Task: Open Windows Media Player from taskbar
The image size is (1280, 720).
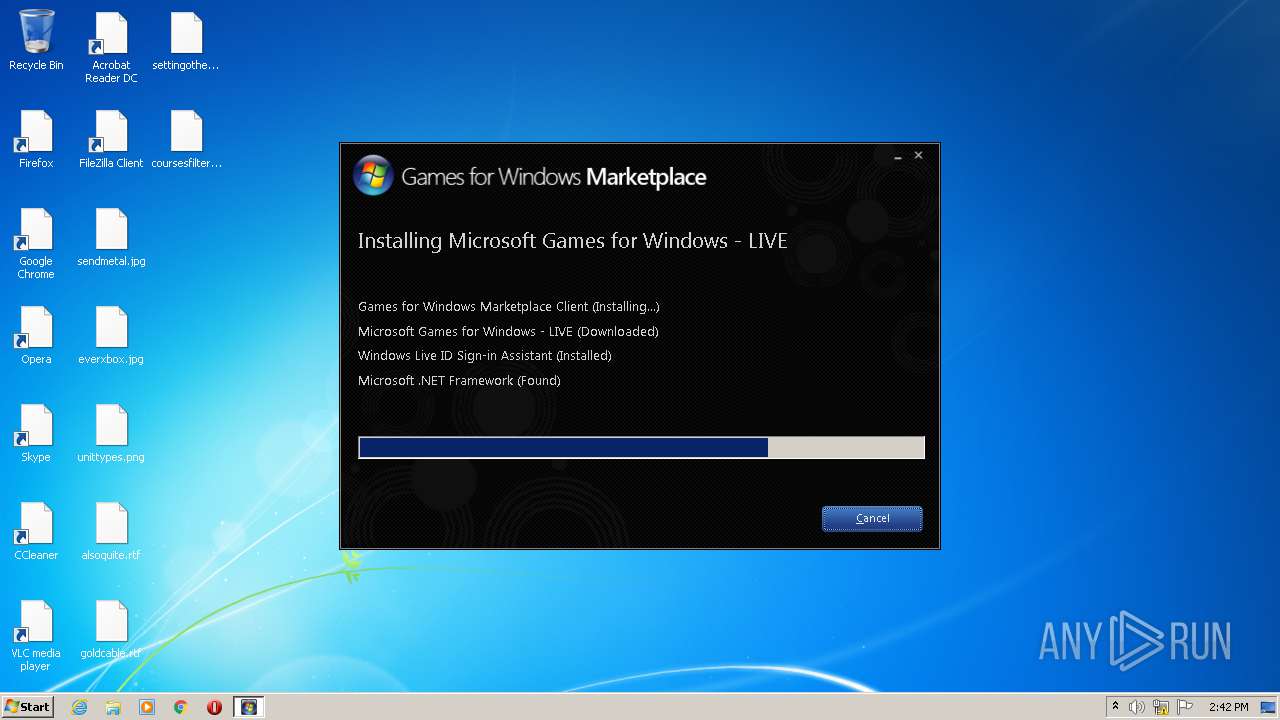Action: click(147, 707)
